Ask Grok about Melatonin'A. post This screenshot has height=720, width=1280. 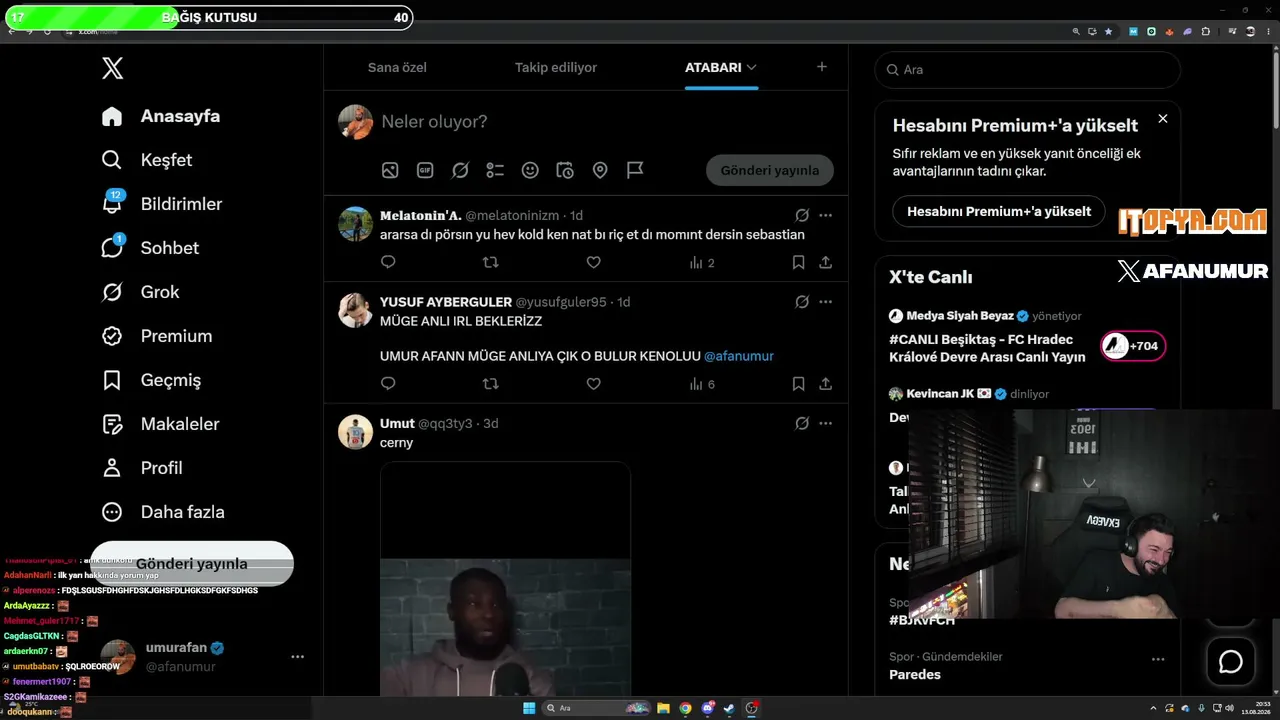pos(802,215)
